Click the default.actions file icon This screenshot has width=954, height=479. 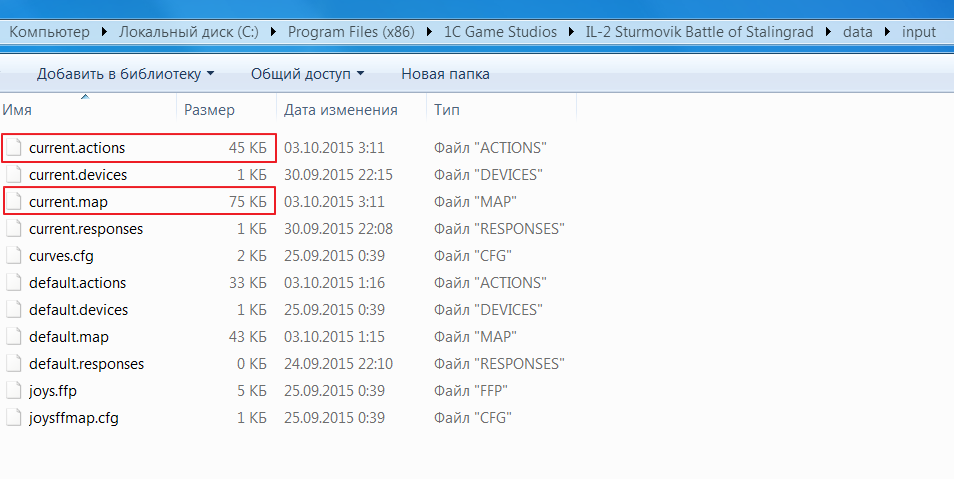tap(13, 282)
